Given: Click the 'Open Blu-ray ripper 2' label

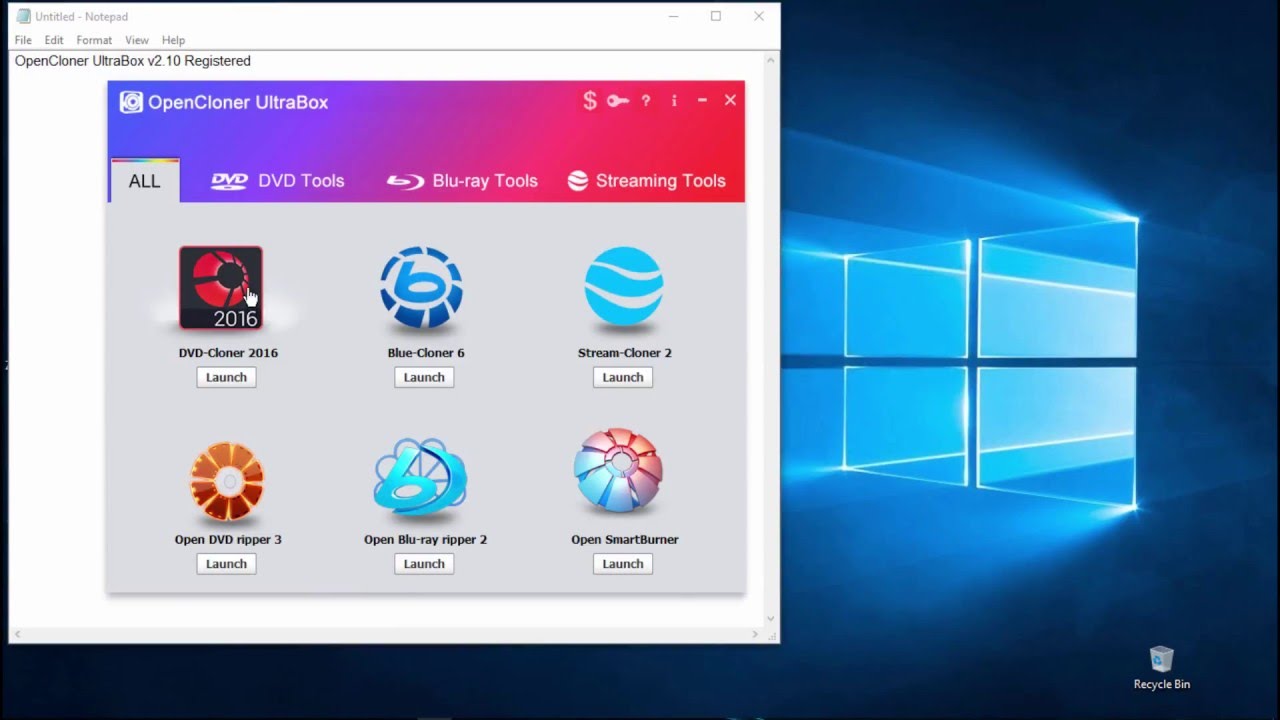Looking at the screenshot, I should point(426,540).
